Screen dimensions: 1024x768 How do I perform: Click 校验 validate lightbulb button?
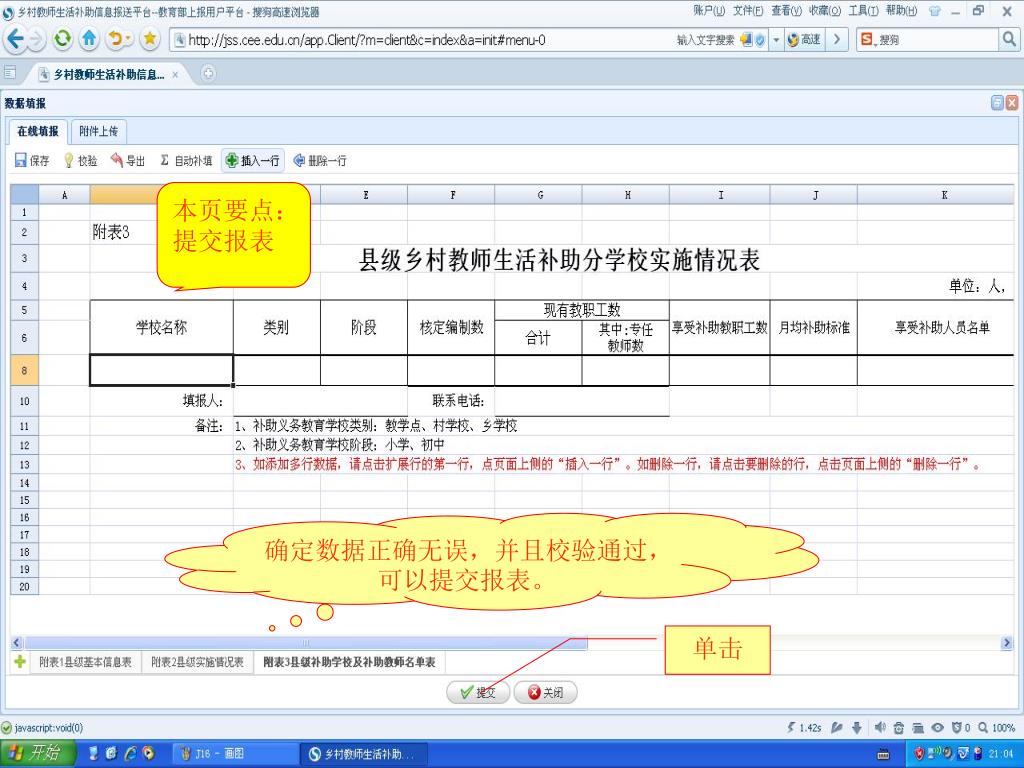(80, 160)
